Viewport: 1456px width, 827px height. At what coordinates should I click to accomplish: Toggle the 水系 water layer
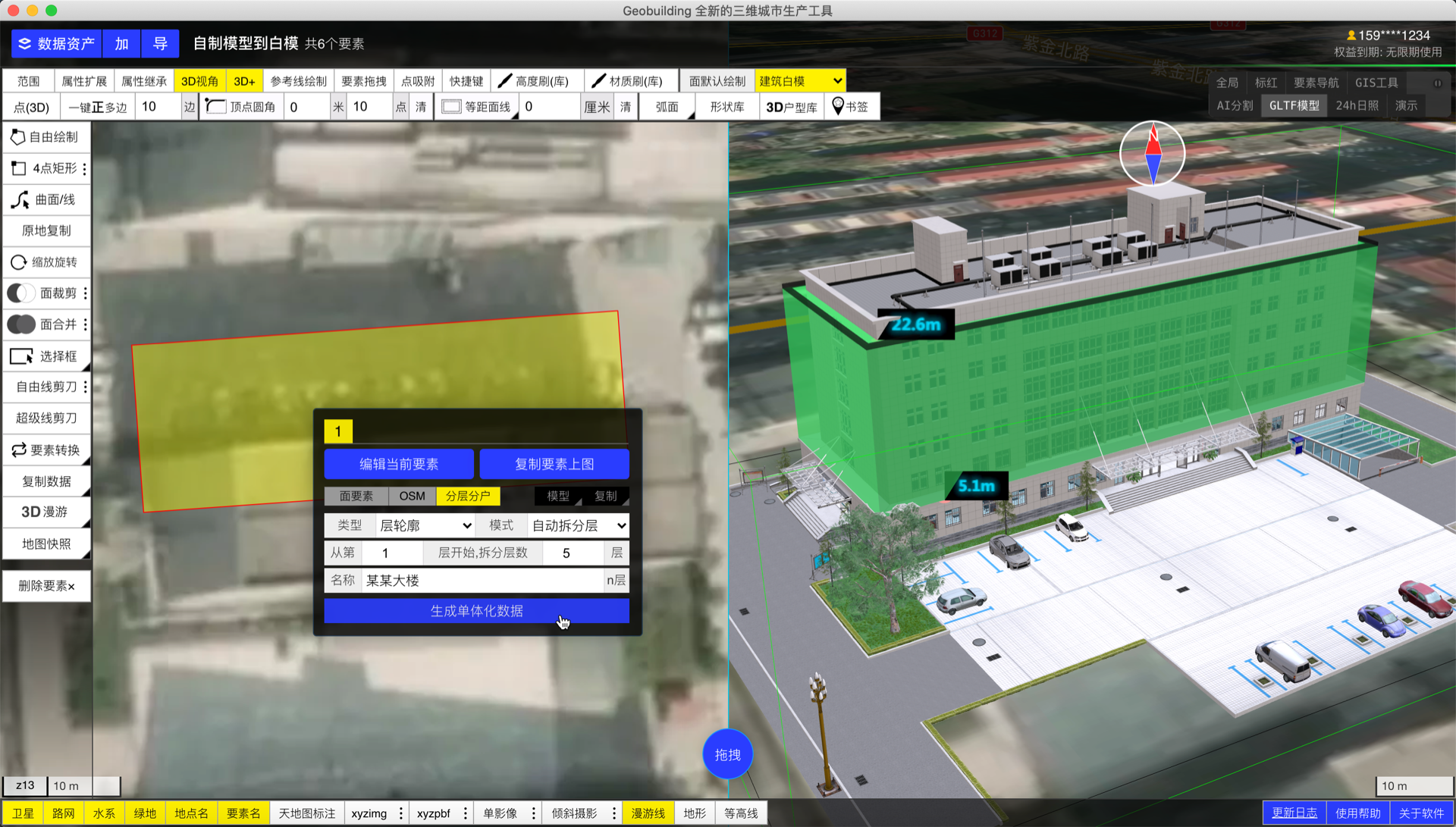point(104,813)
